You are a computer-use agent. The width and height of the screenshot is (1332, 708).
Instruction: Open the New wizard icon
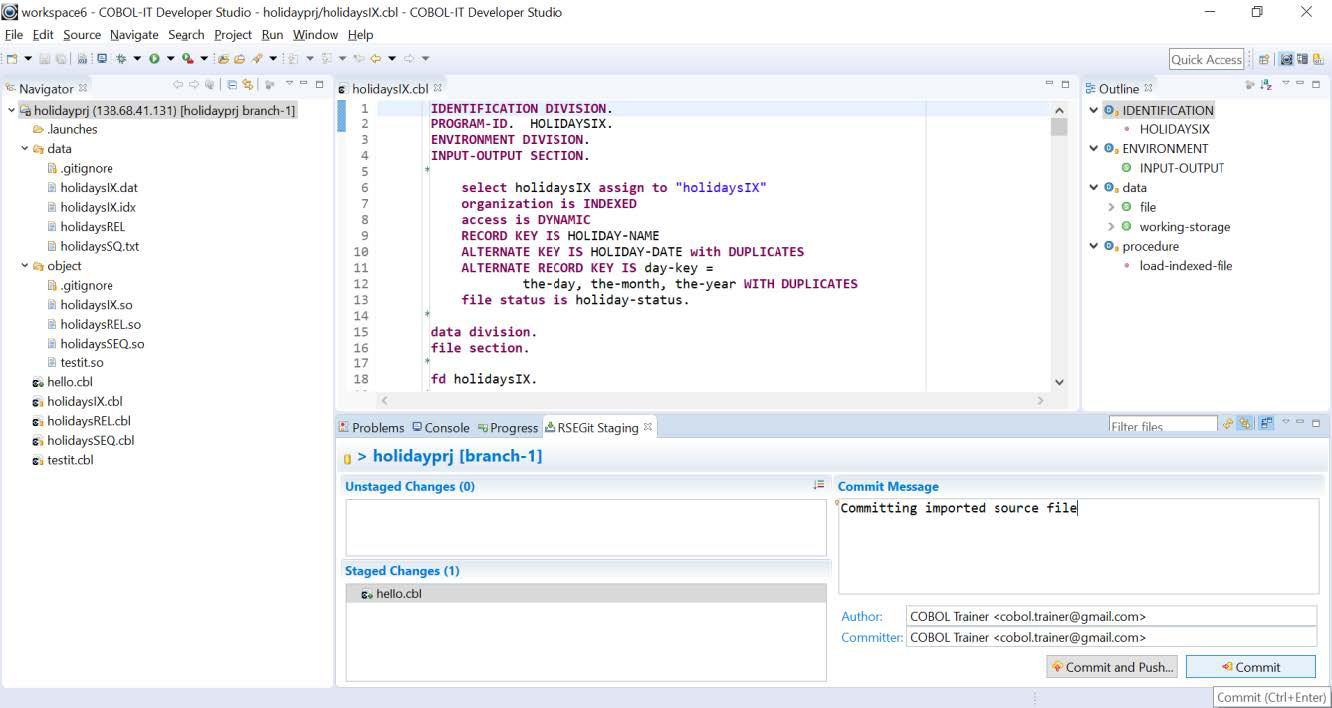14,58
